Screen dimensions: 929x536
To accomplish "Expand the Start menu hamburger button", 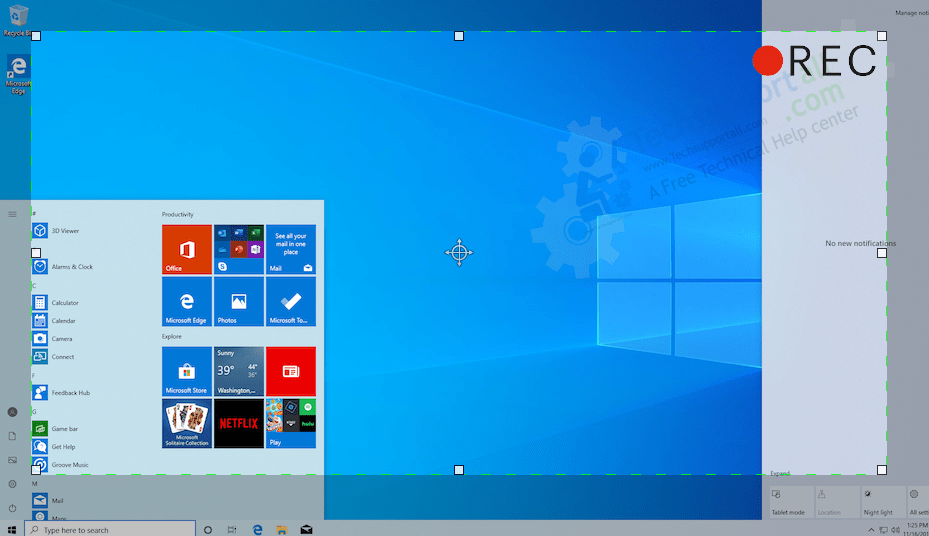I will [12, 214].
